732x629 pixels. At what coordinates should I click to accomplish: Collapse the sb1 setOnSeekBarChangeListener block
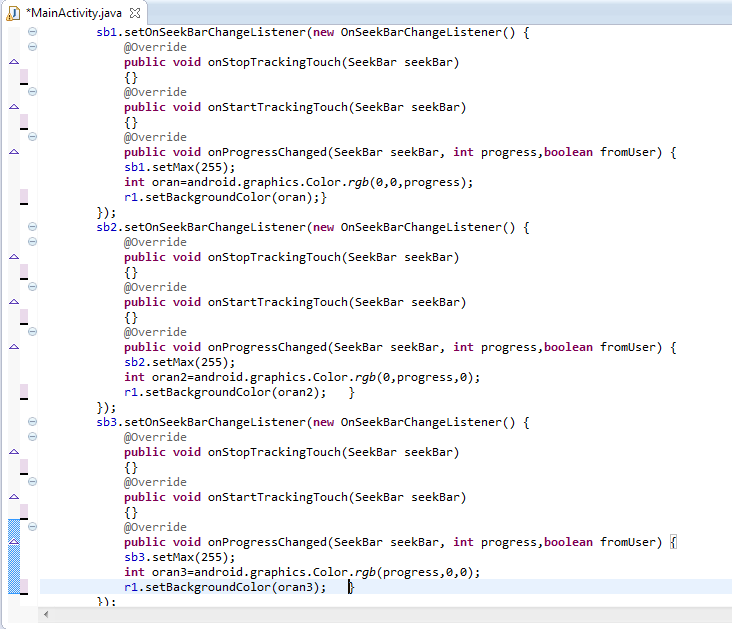[x=33, y=32]
